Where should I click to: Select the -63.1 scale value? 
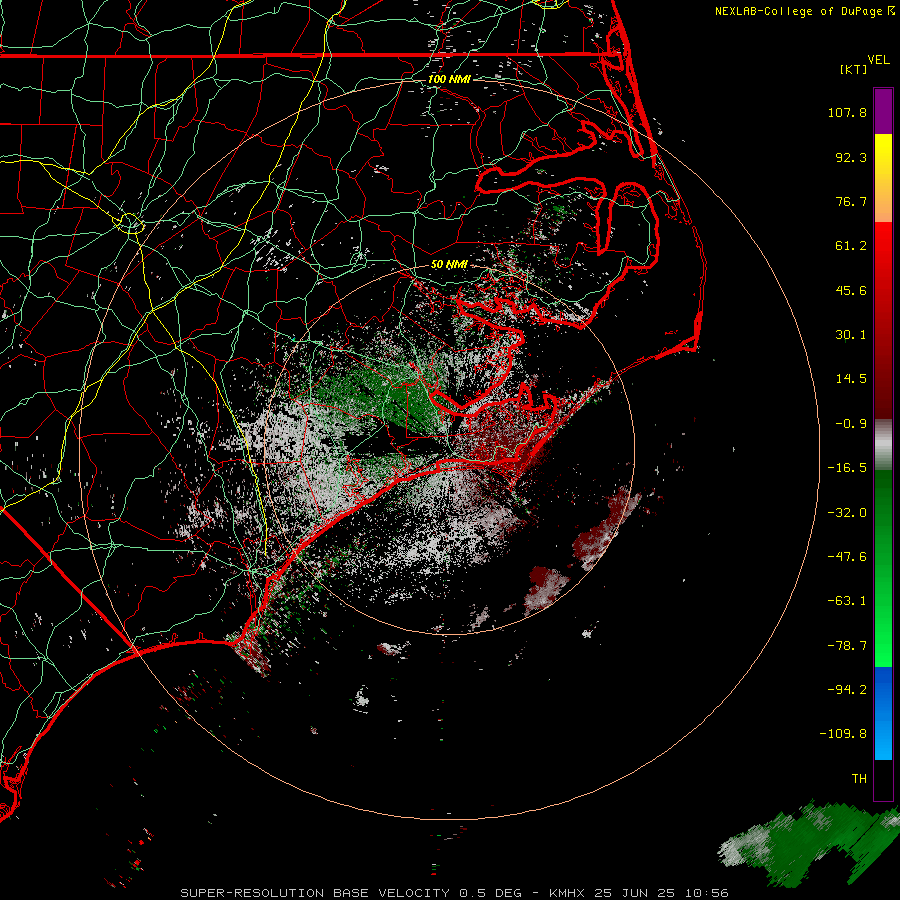pyautogui.click(x=847, y=601)
